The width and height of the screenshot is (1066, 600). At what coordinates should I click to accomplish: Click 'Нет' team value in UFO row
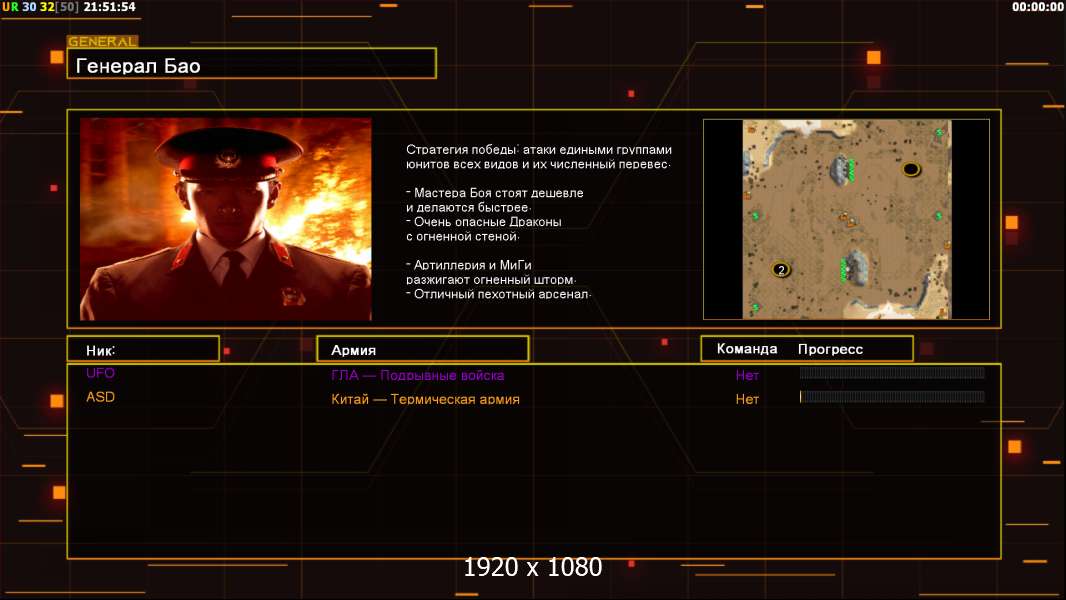point(746,375)
